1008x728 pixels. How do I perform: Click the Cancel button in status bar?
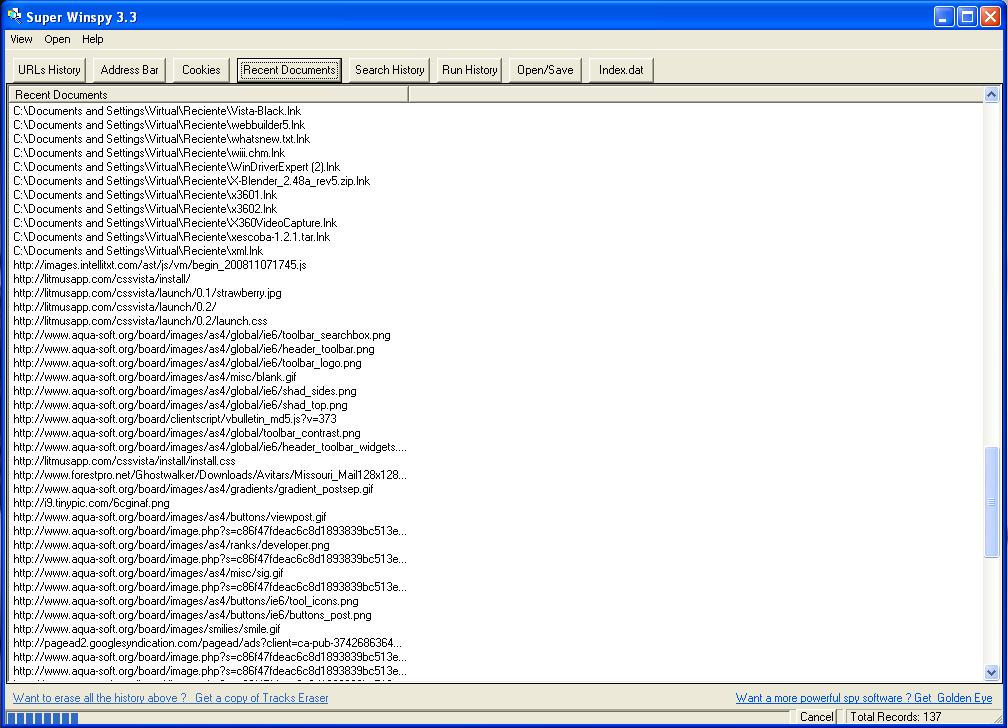816,716
